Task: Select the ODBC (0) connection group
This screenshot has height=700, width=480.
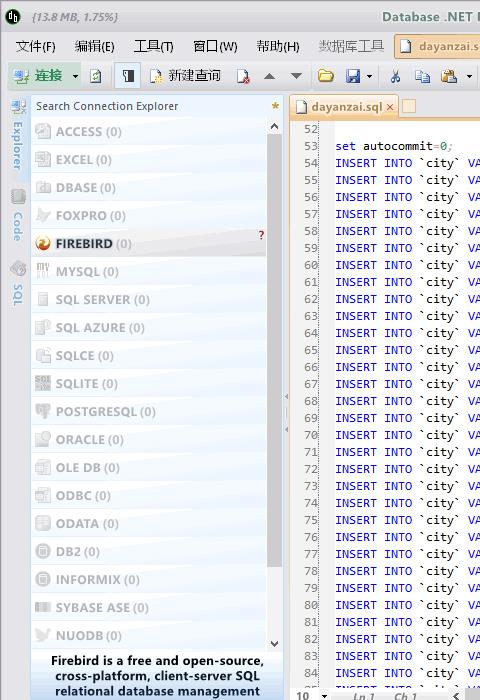Action: click(149, 496)
